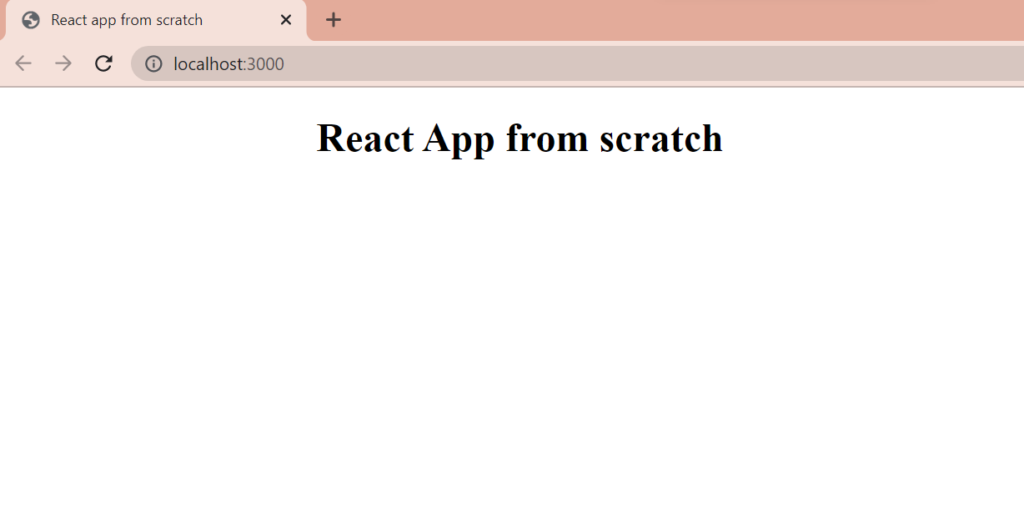
Task: Close the React app from scratch tab
Action: pyautogui.click(x=285, y=20)
